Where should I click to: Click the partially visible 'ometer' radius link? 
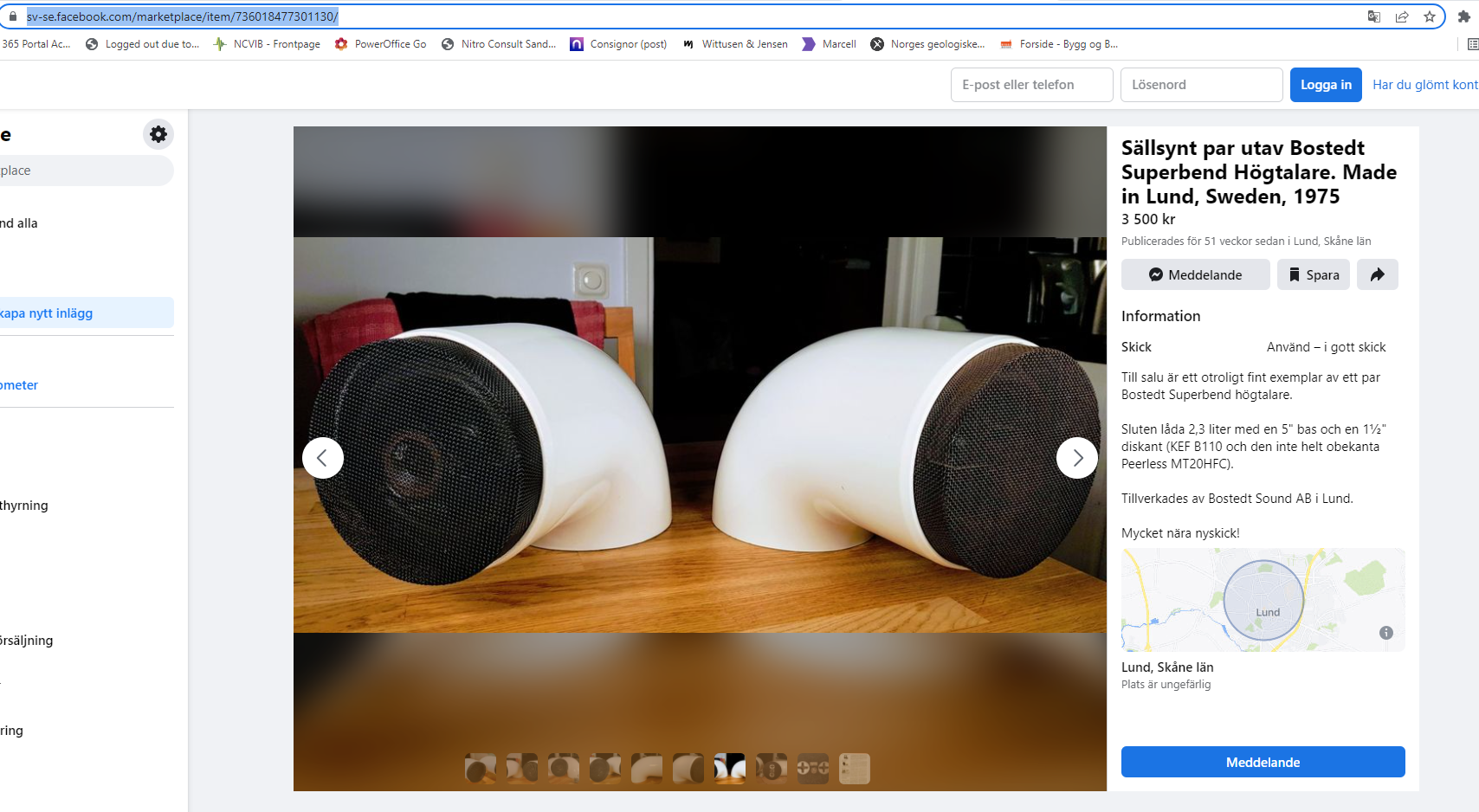click(x=19, y=385)
